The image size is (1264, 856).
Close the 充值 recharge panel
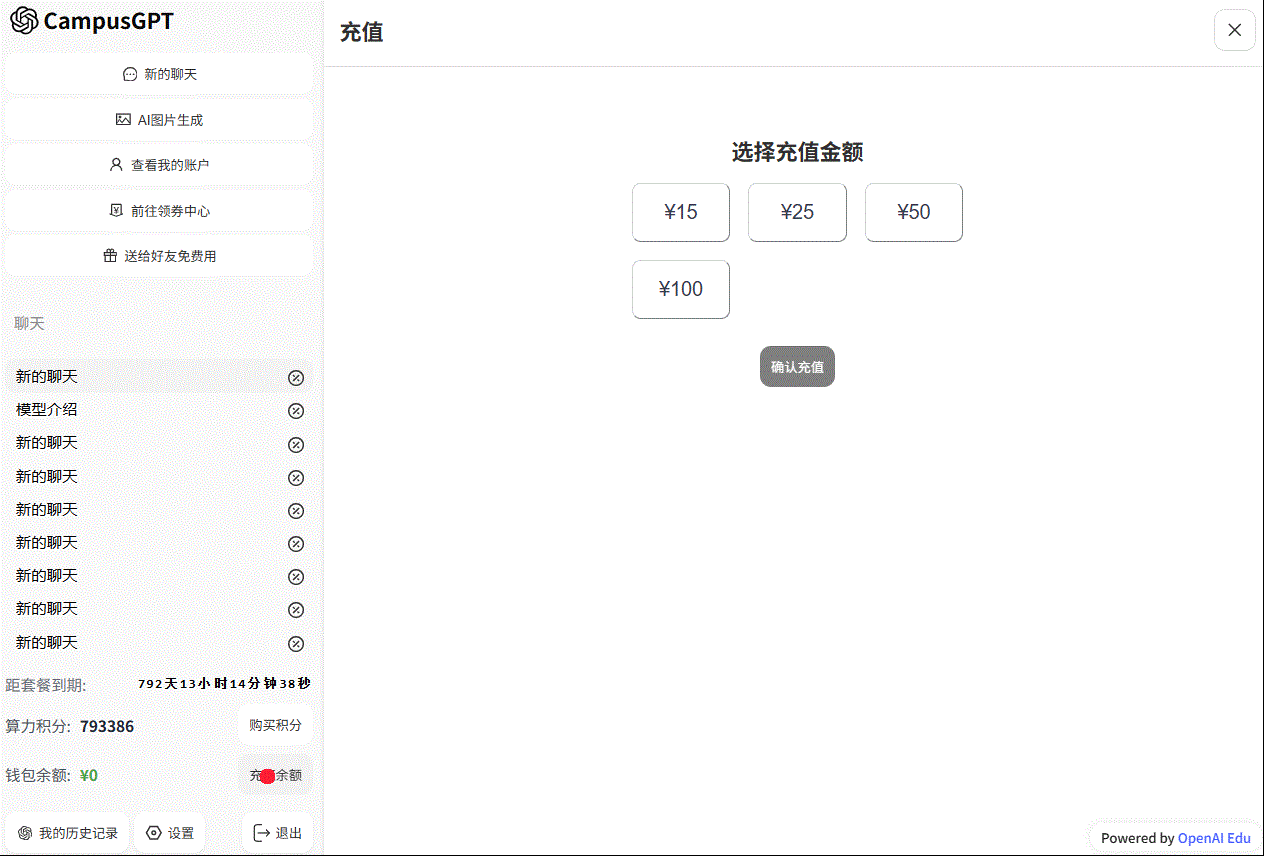(1234, 30)
